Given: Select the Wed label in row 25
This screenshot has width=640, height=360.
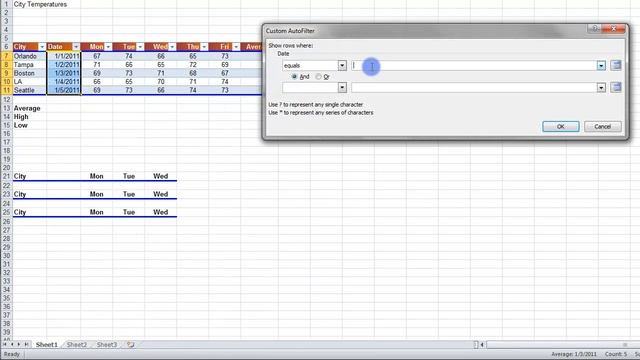Looking at the screenshot, I should (x=160, y=212).
